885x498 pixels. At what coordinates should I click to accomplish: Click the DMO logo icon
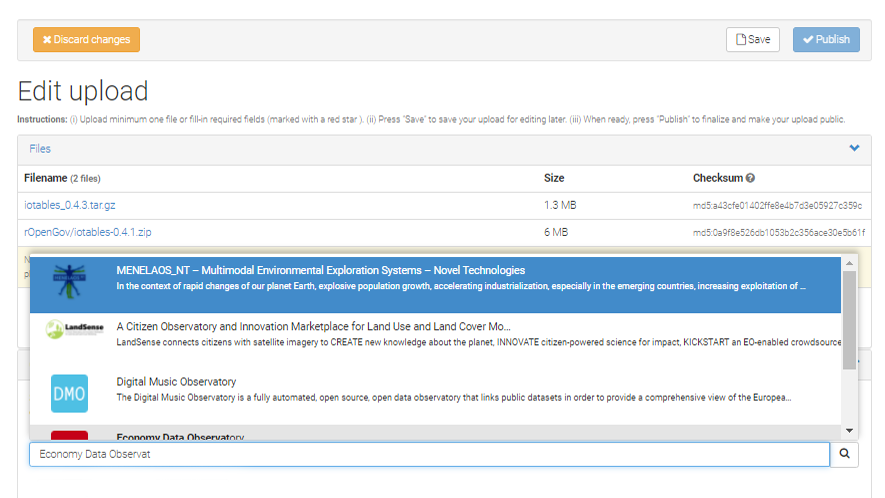point(69,394)
